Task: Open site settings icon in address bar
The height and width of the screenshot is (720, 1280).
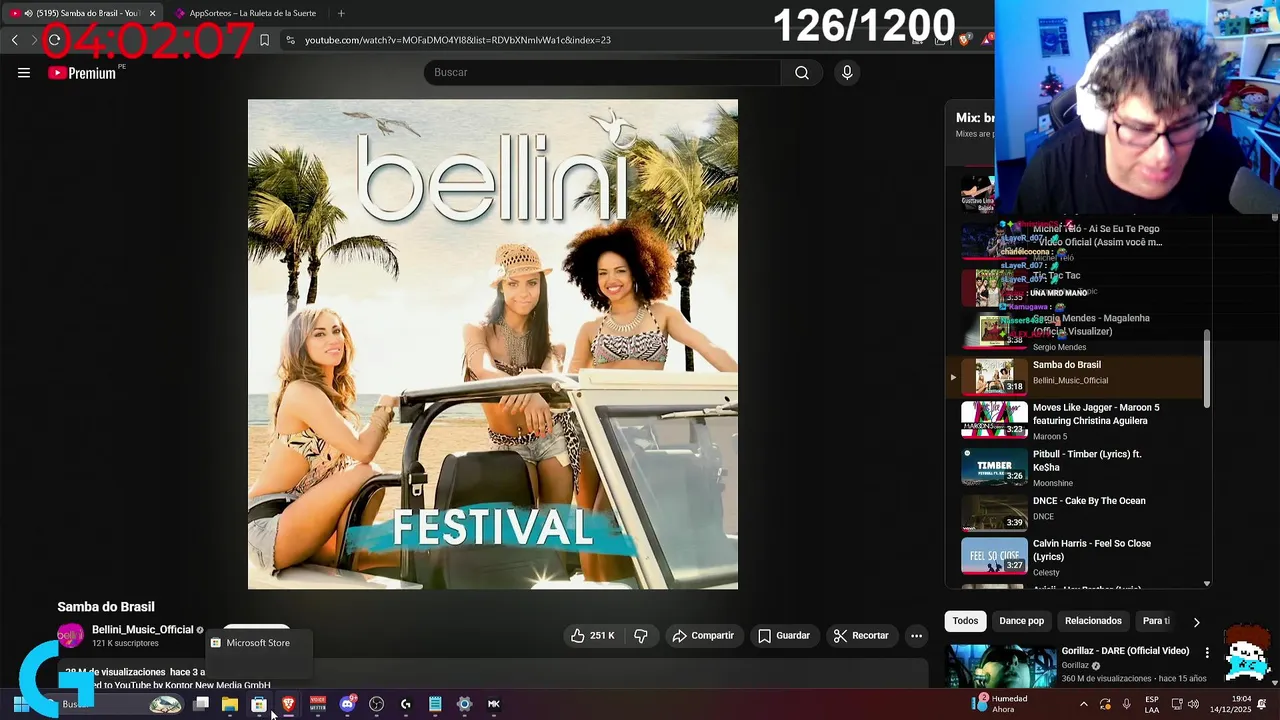Action: click(290, 40)
